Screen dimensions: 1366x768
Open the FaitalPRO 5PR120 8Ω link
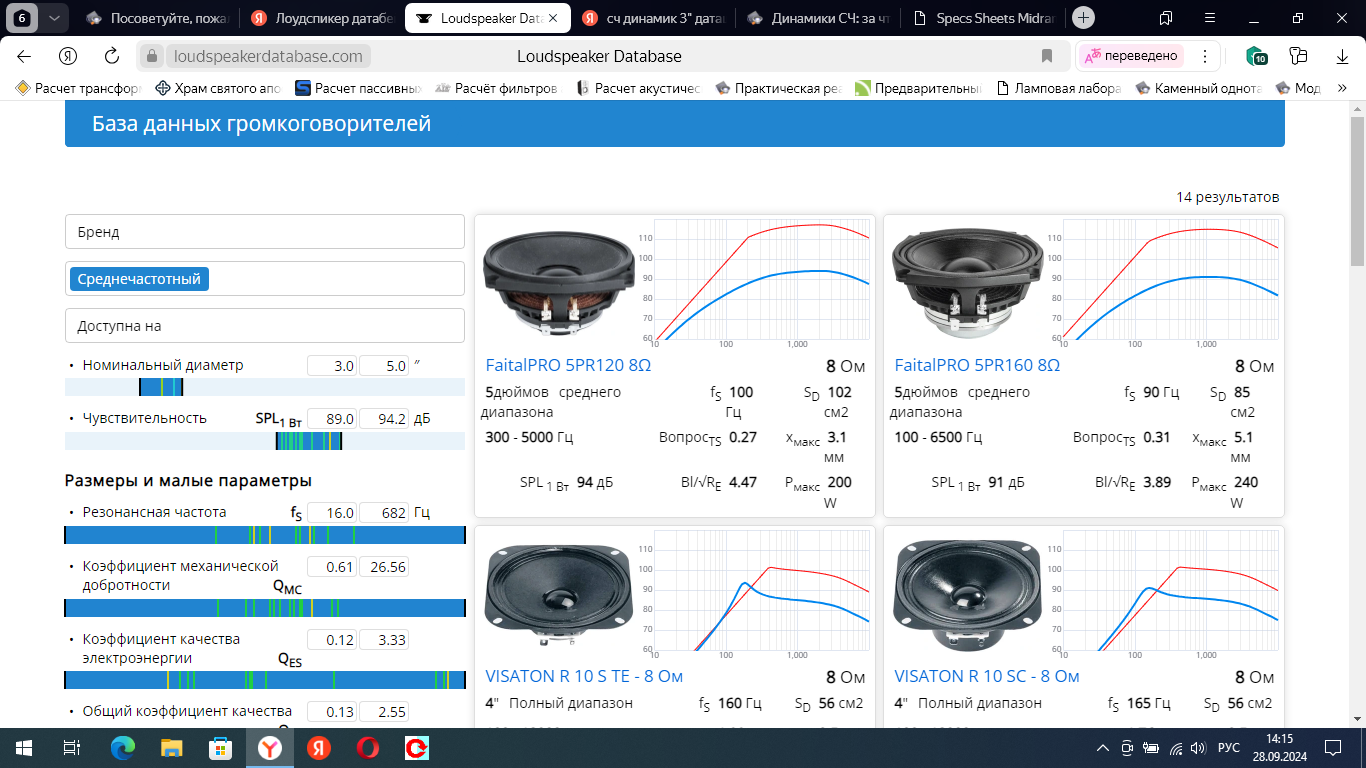coord(568,365)
